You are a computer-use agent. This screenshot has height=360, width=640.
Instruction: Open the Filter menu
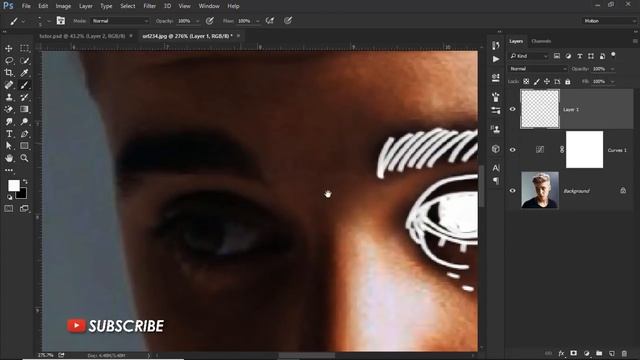click(149, 6)
